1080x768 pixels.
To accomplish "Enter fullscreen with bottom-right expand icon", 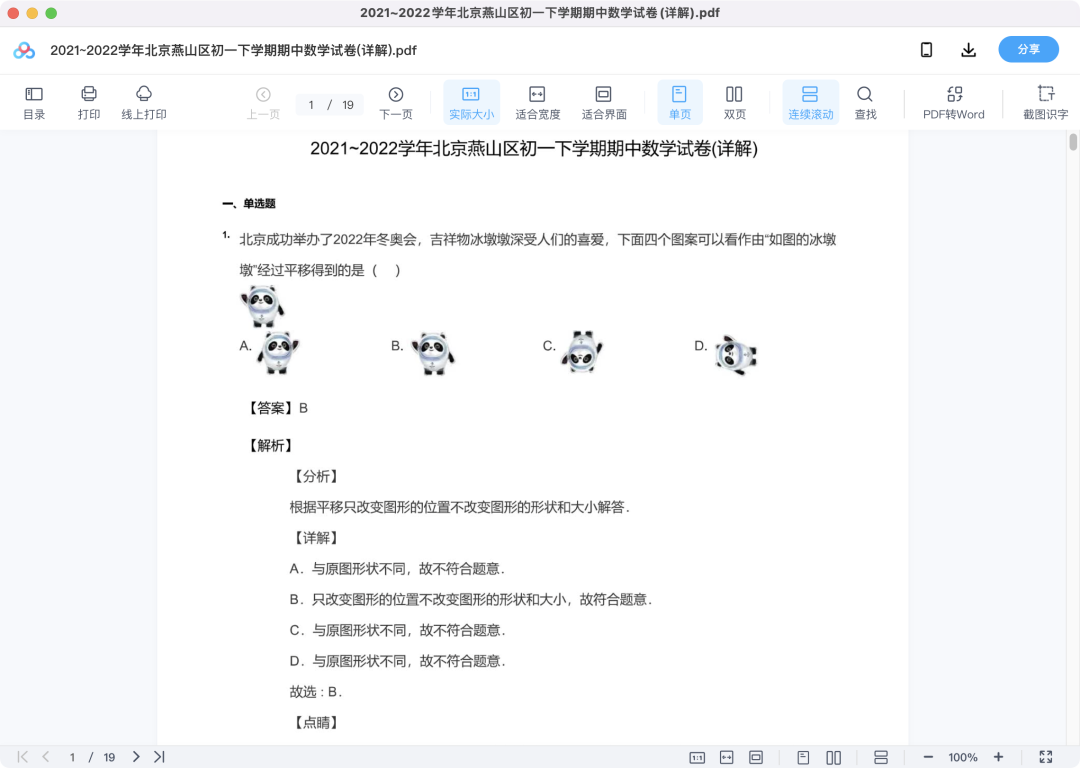I will (x=1046, y=757).
